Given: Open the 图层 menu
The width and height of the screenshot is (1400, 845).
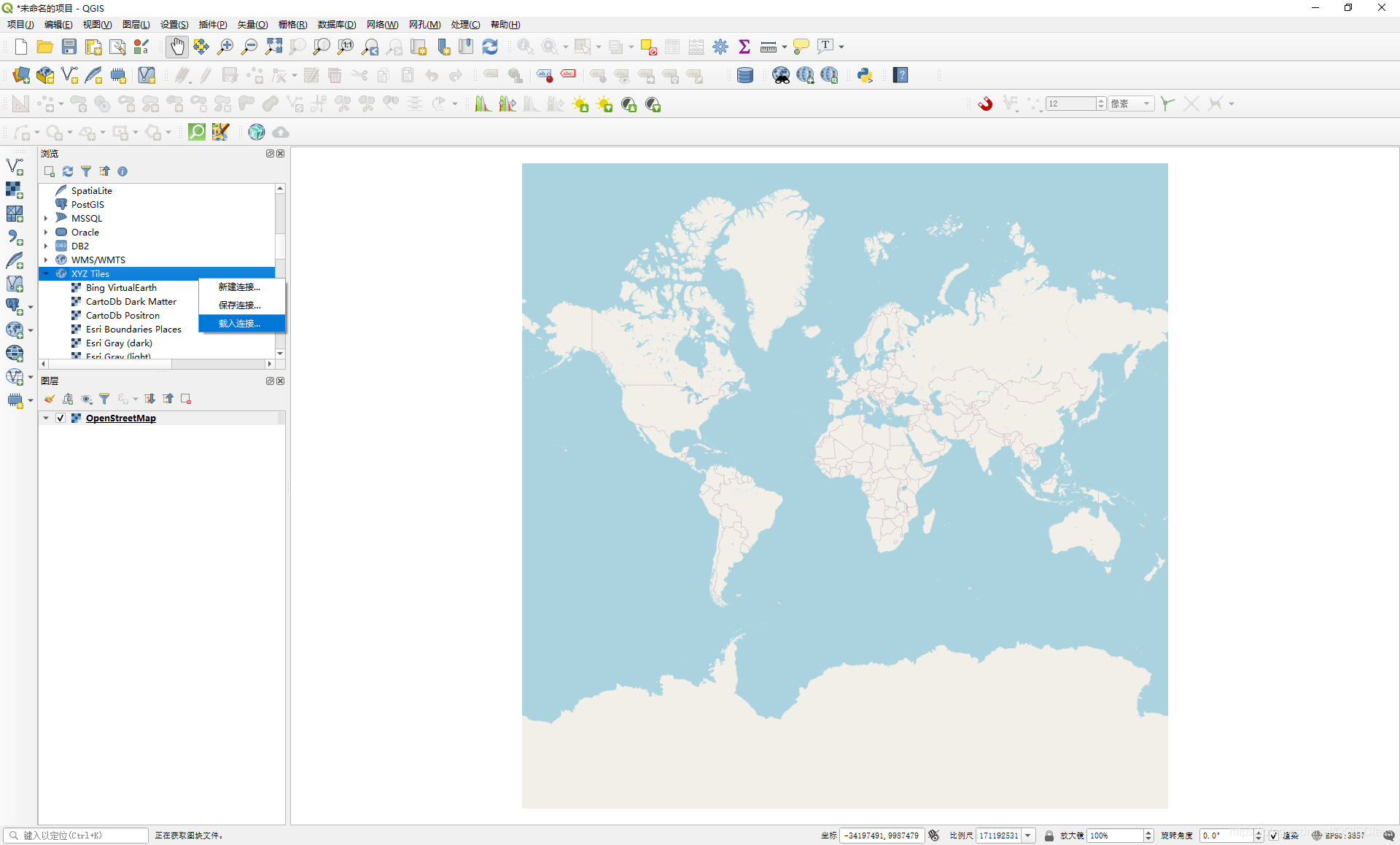Looking at the screenshot, I should [x=136, y=24].
